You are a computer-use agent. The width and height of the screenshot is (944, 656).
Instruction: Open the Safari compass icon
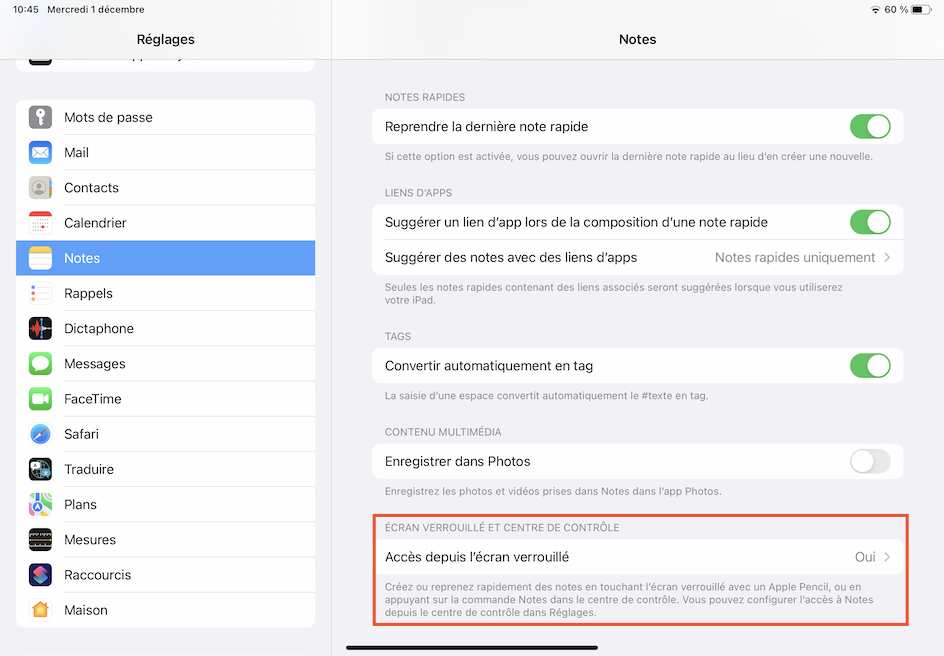point(40,434)
